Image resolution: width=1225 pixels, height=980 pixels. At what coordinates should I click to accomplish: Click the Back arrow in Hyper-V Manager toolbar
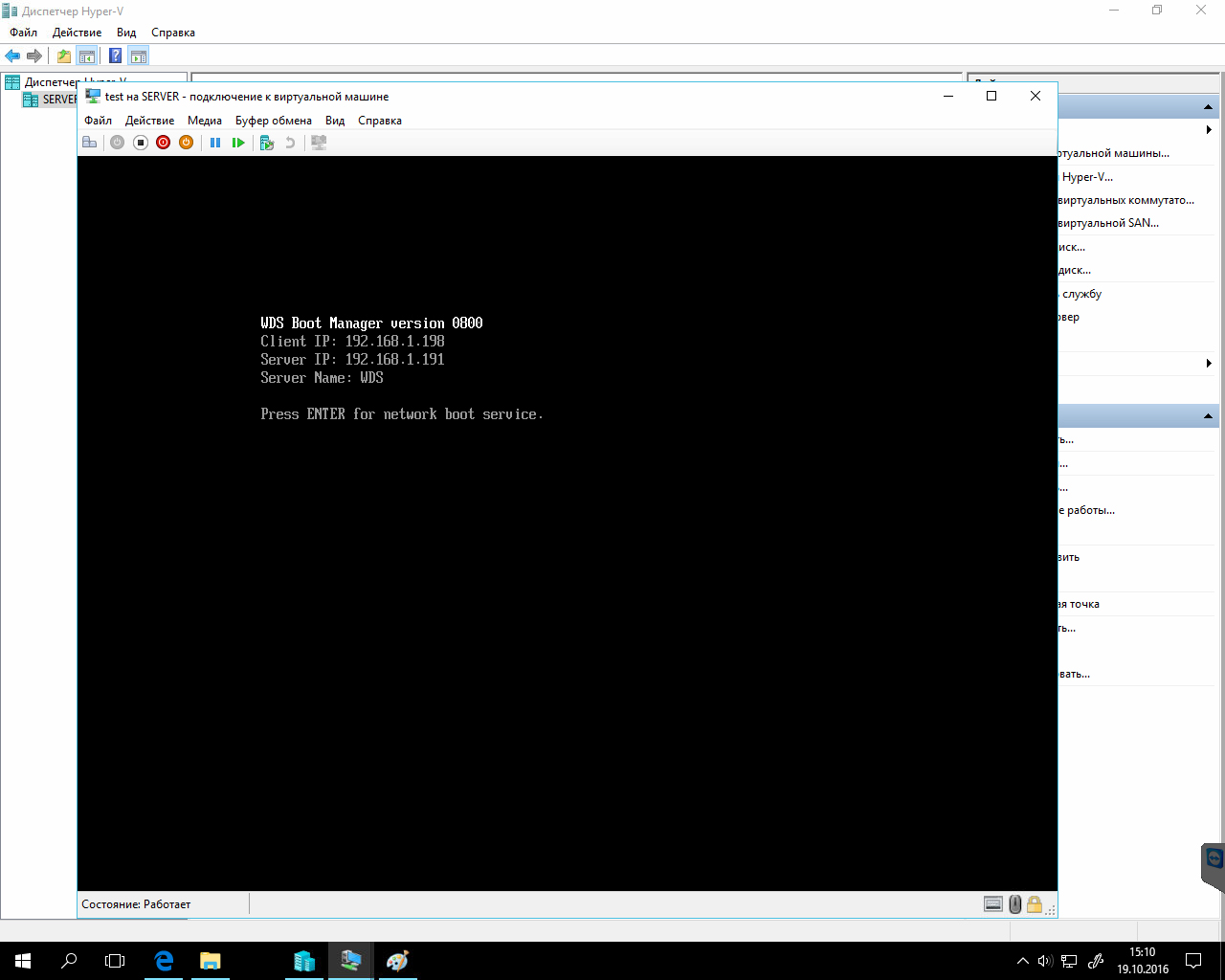pos(12,56)
